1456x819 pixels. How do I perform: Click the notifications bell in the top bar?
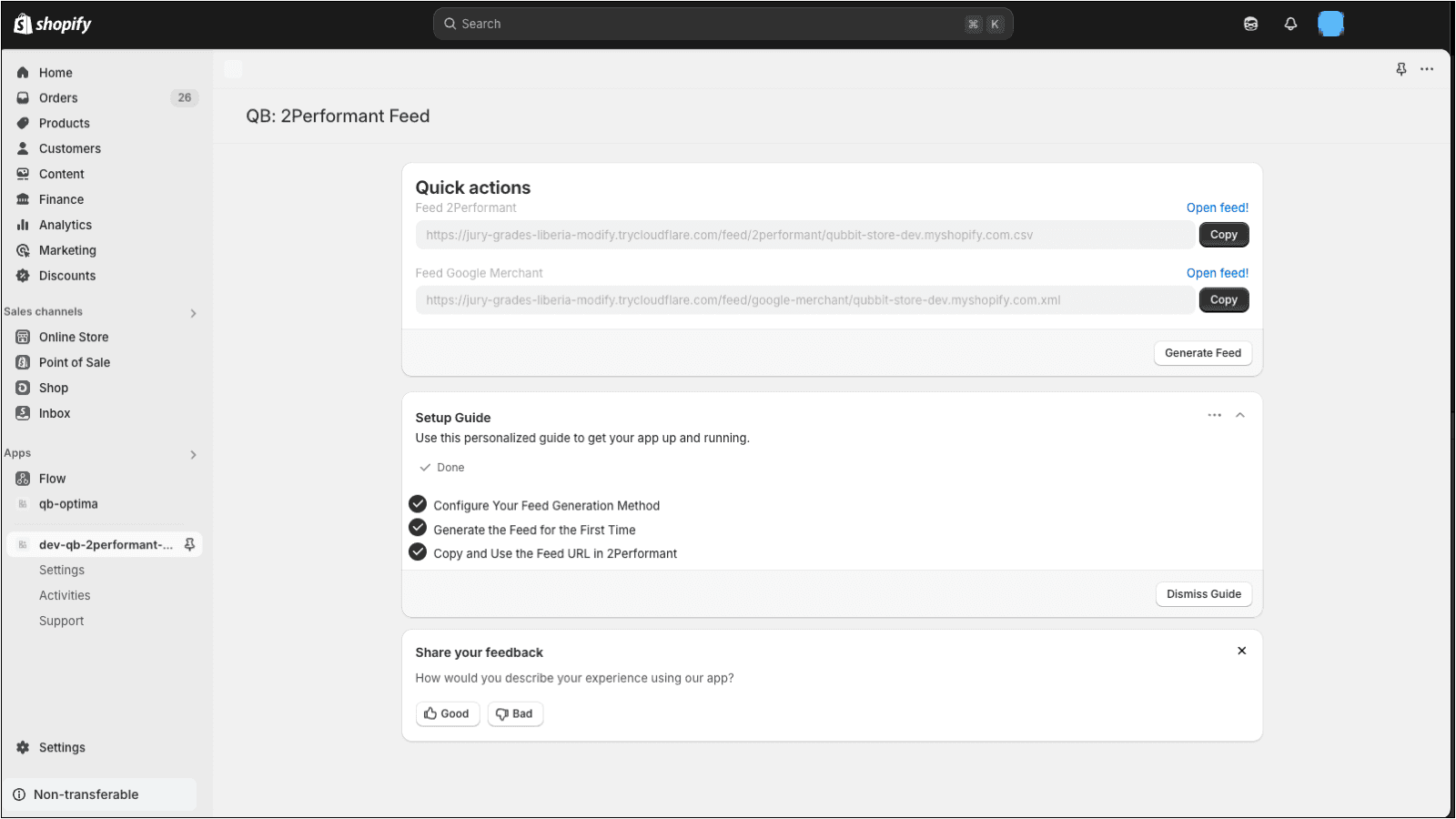[x=1291, y=24]
